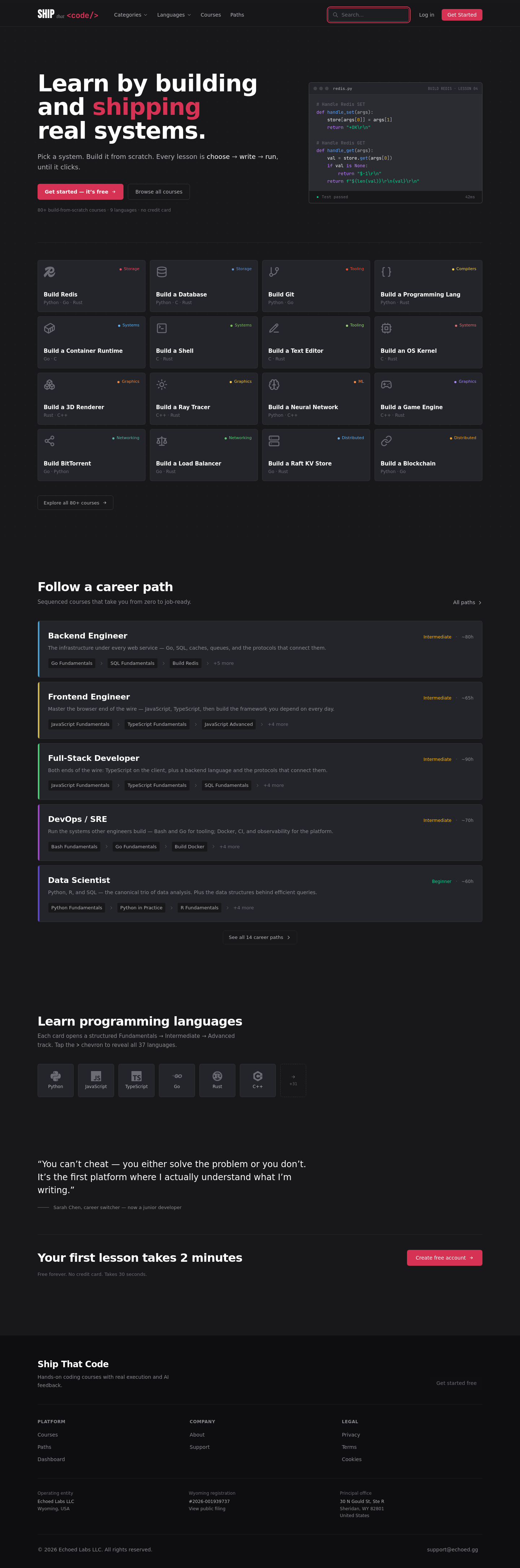The image size is (520, 1568).
Task: Open the Courses nav item
Action: pyautogui.click(x=211, y=14)
